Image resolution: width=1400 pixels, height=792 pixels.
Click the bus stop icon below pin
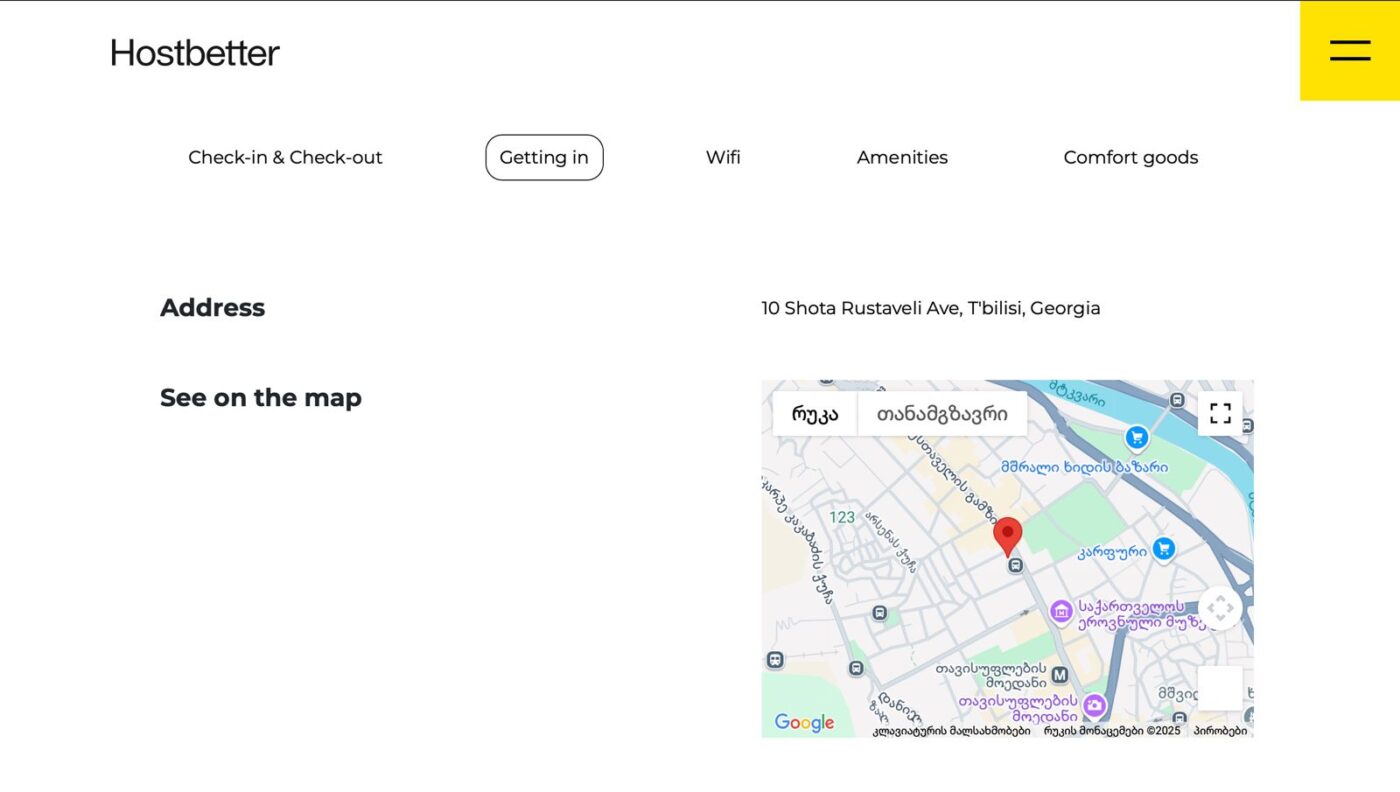coord(1016,565)
